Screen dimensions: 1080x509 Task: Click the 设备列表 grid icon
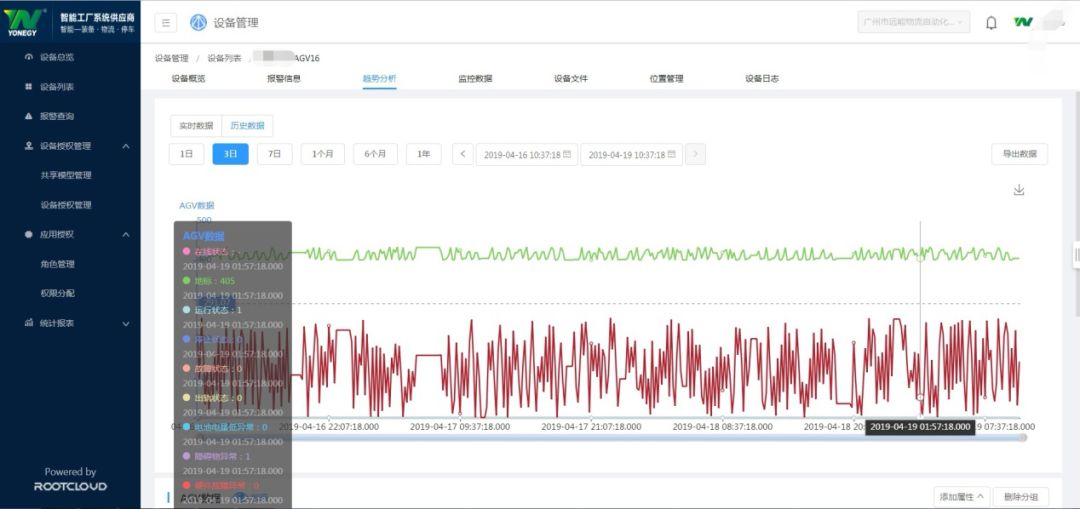pyautogui.click(x=28, y=87)
